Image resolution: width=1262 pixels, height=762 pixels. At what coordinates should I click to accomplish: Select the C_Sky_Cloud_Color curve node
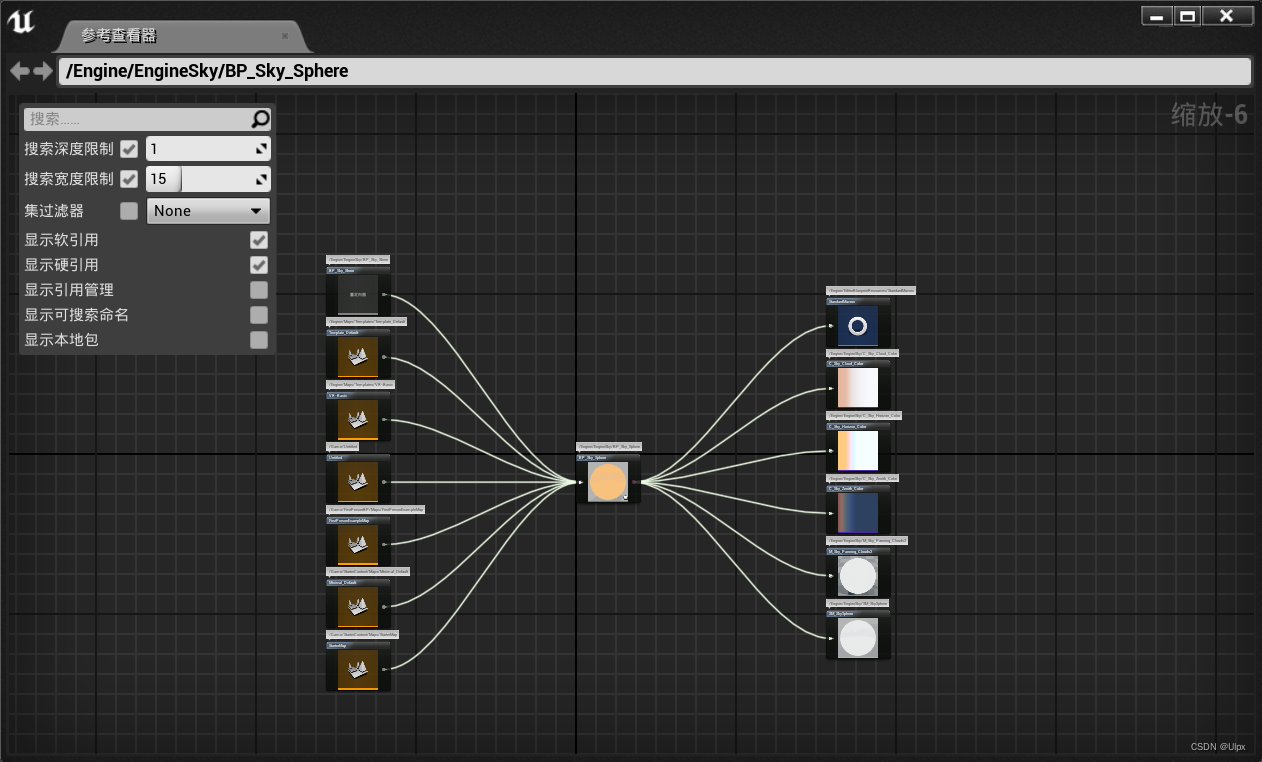tap(858, 388)
